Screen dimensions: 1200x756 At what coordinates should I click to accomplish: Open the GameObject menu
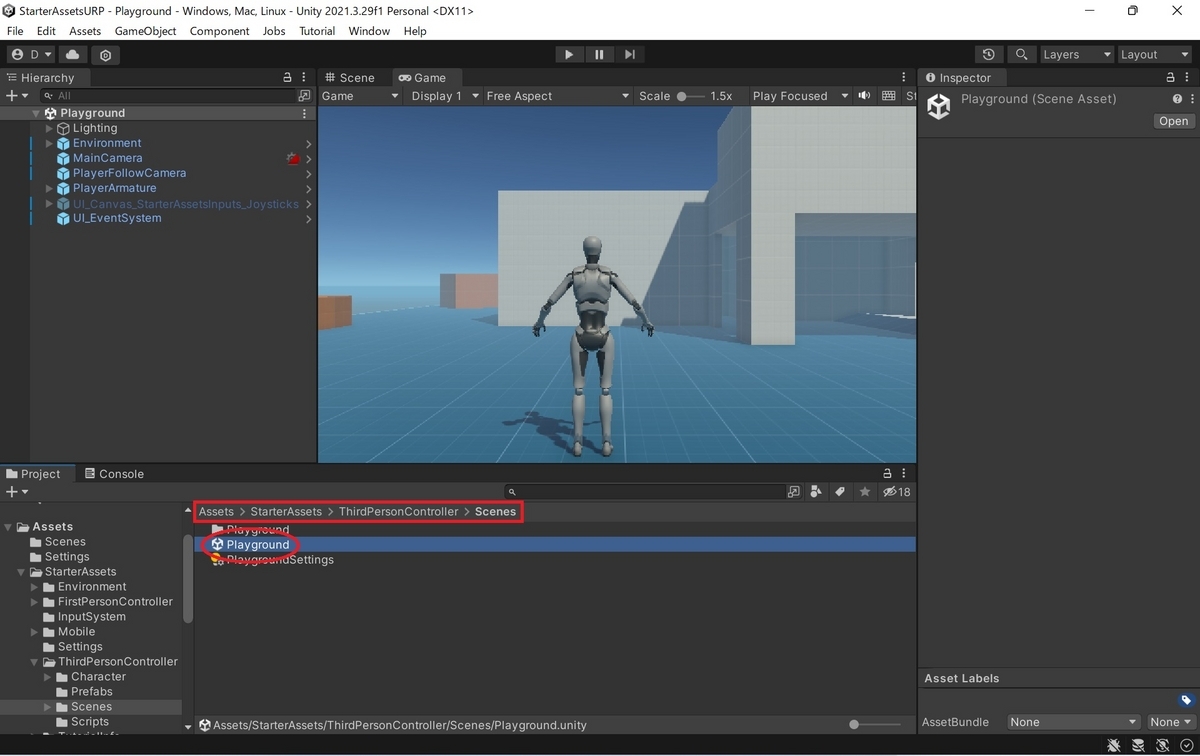[x=146, y=31]
